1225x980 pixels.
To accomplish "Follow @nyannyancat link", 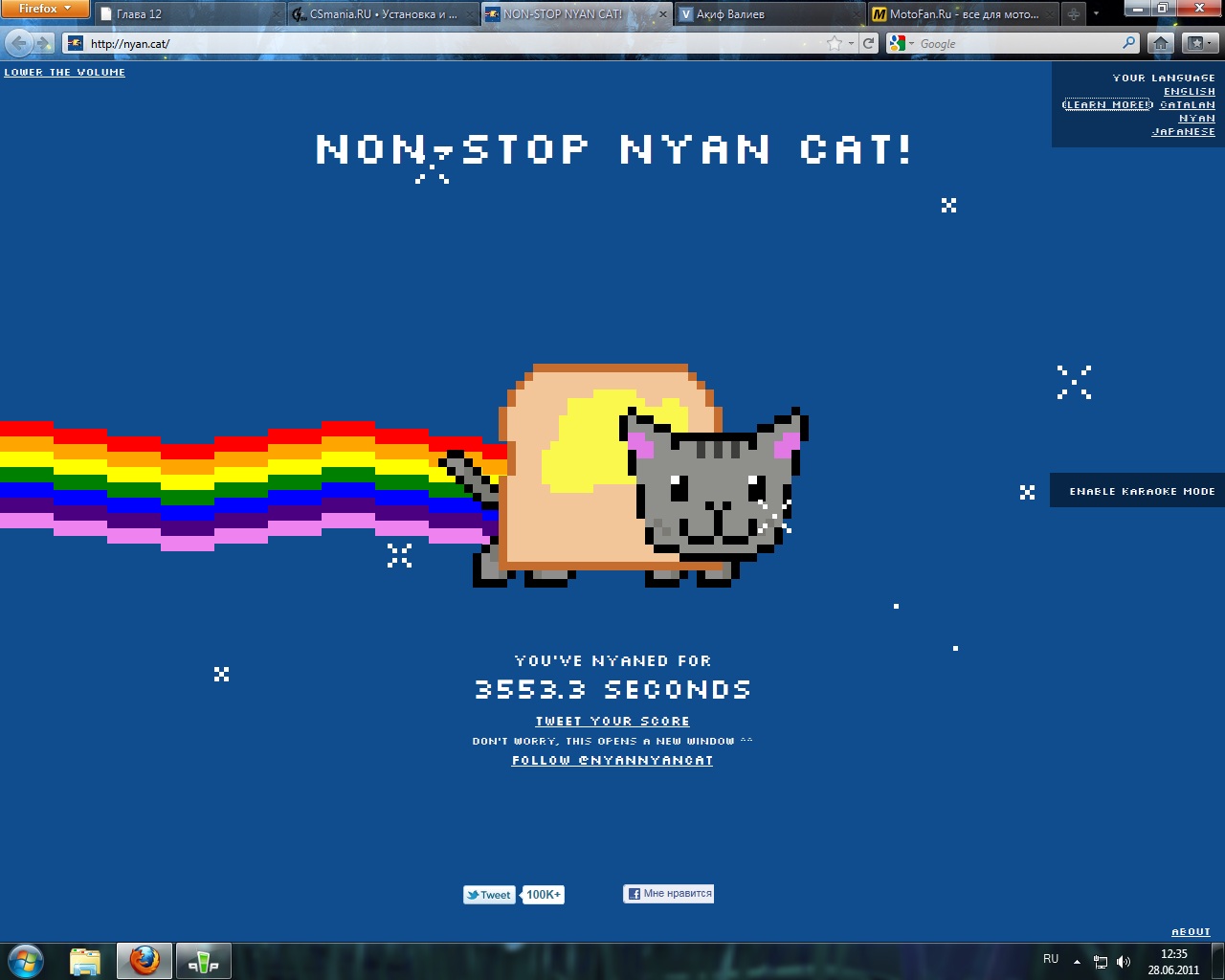I will click(x=612, y=761).
